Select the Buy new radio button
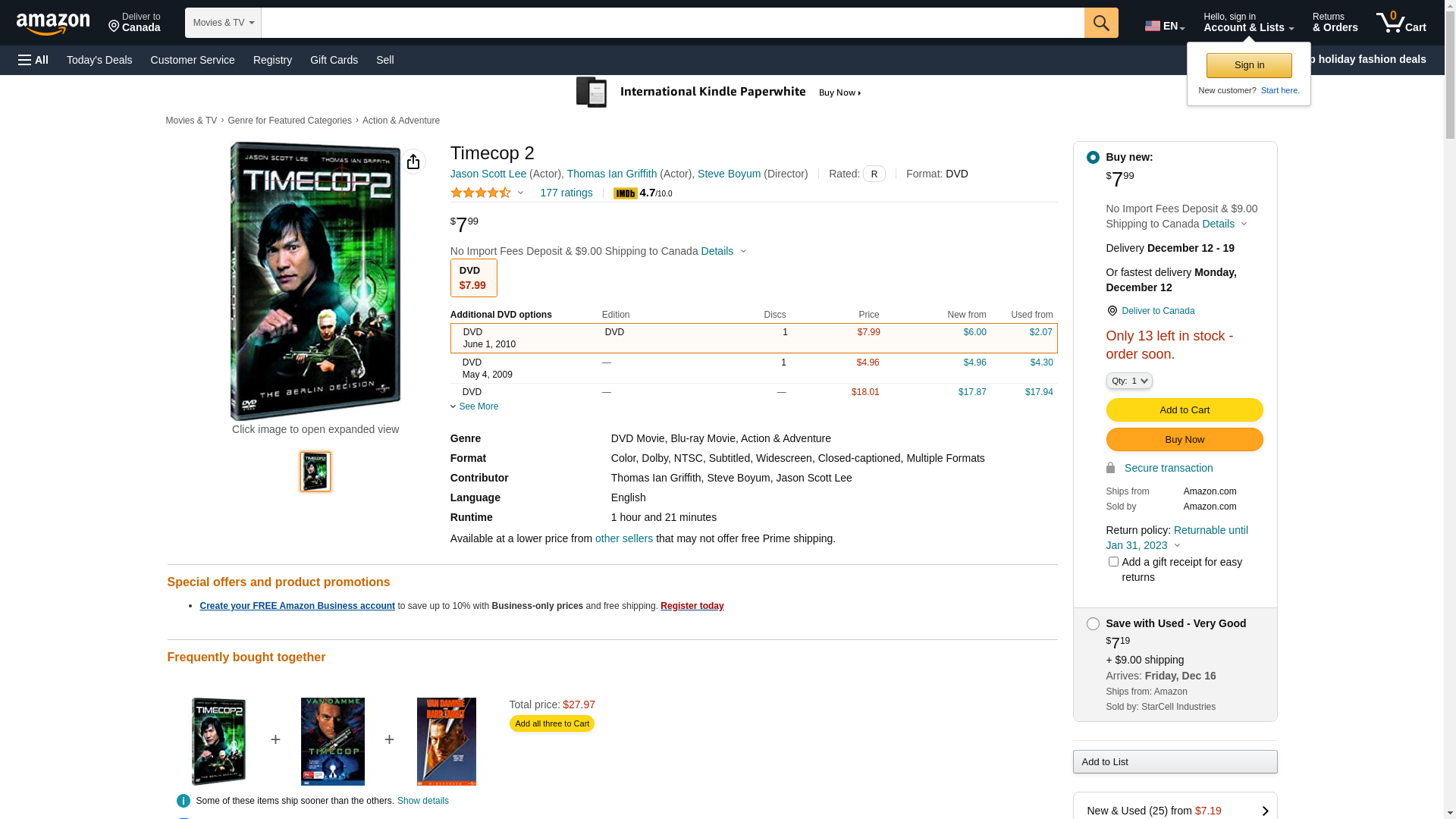Image resolution: width=1456 pixels, height=819 pixels. (x=1093, y=158)
